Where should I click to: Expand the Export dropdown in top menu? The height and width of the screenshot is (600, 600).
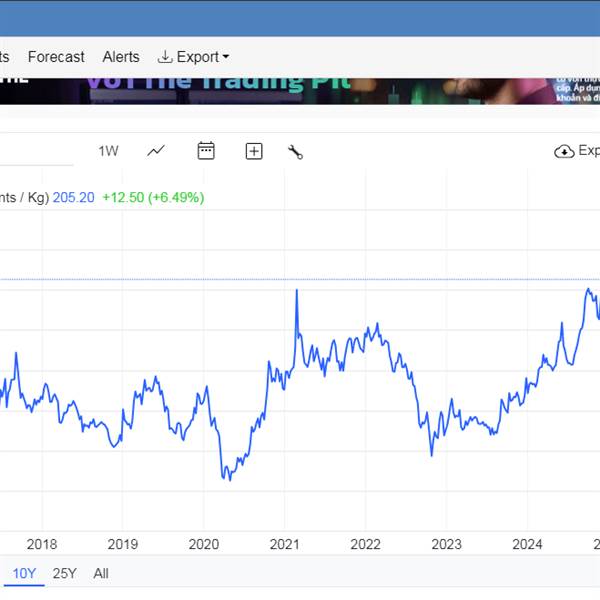[x=194, y=57]
